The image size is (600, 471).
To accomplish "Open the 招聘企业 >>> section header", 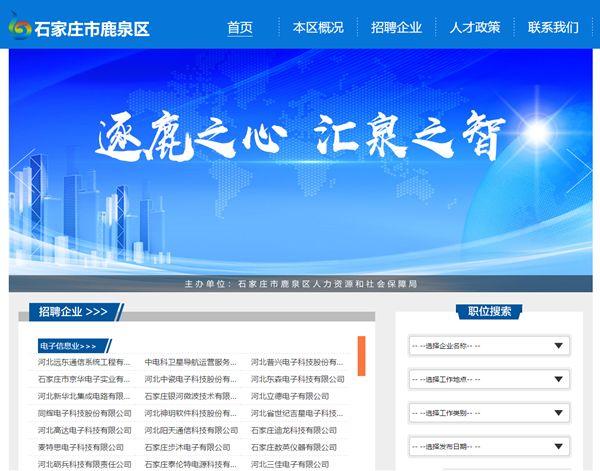I will [76, 311].
